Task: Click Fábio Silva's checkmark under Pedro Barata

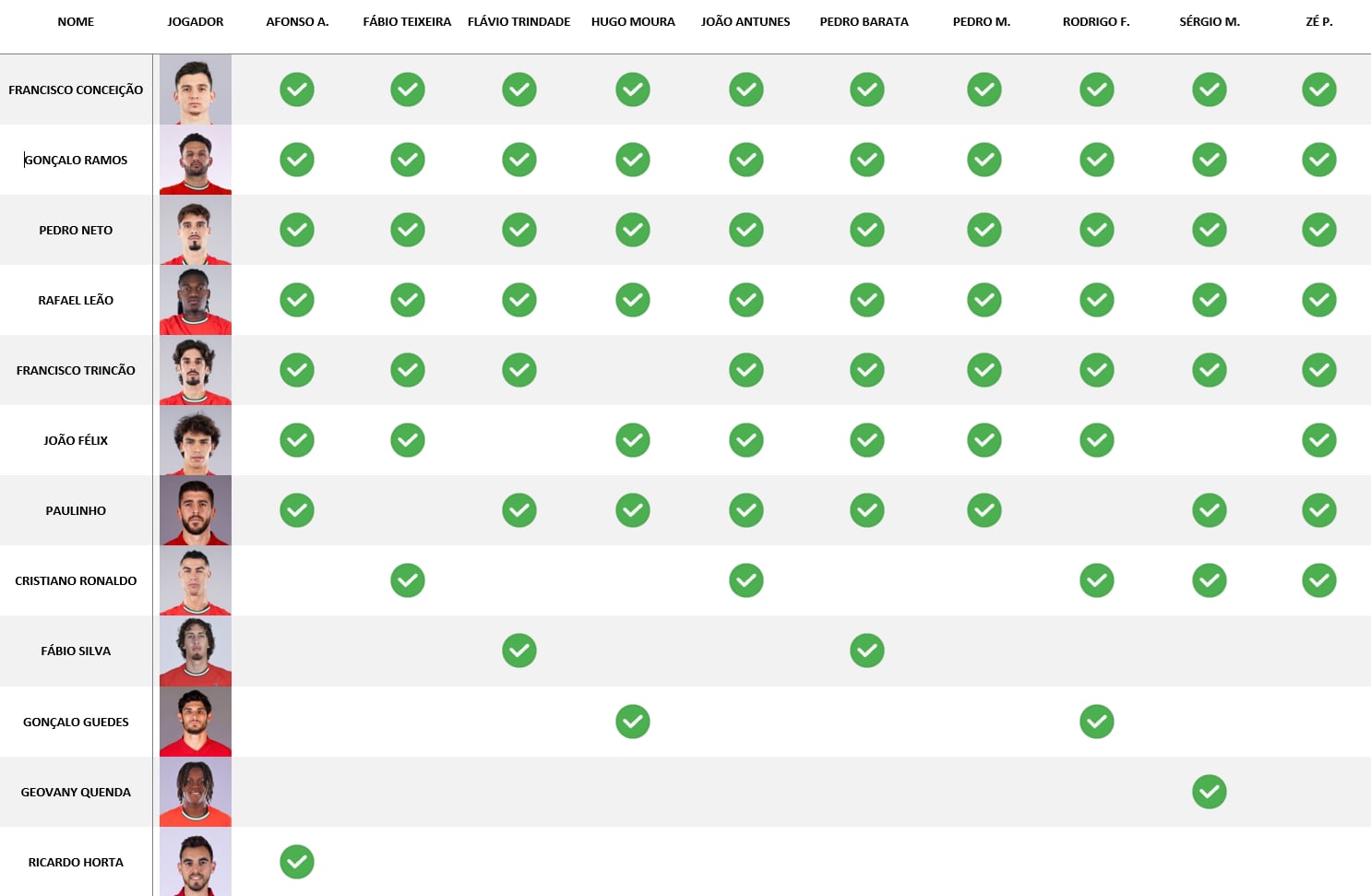Action: pyautogui.click(x=867, y=651)
